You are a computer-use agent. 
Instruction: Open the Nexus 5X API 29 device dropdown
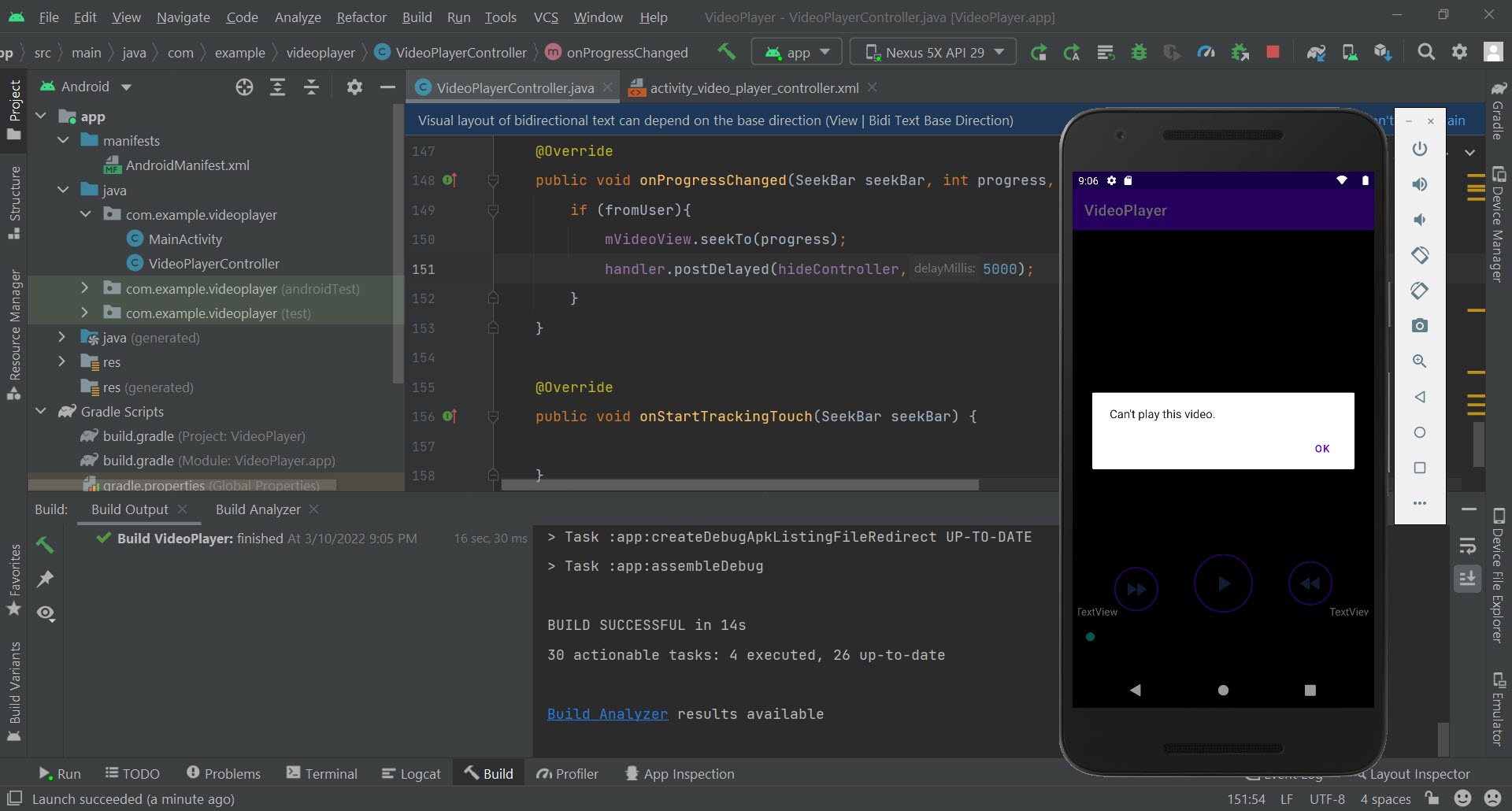(935, 52)
